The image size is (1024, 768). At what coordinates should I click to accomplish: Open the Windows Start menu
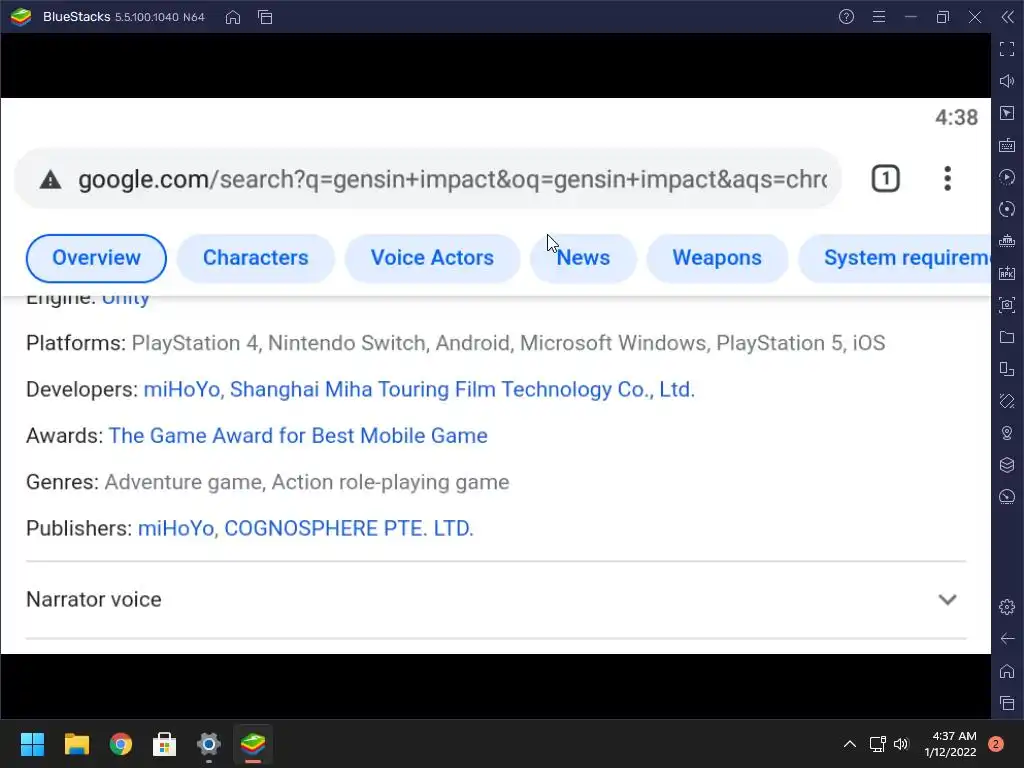point(32,744)
